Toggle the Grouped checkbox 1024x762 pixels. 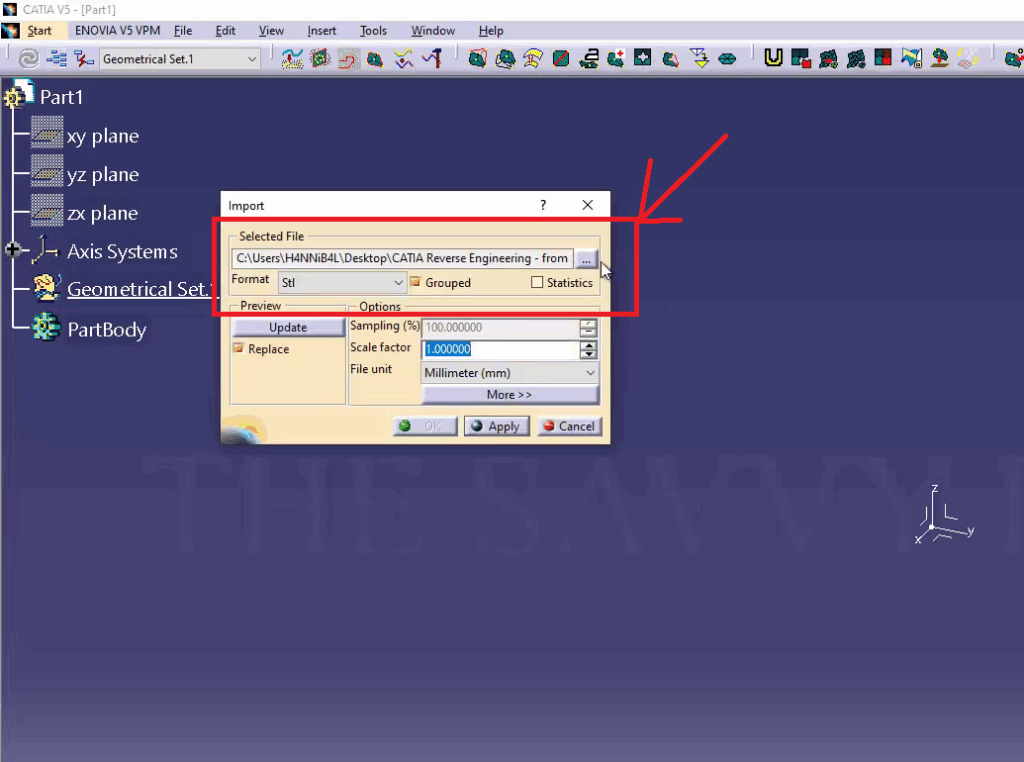(x=416, y=283)
